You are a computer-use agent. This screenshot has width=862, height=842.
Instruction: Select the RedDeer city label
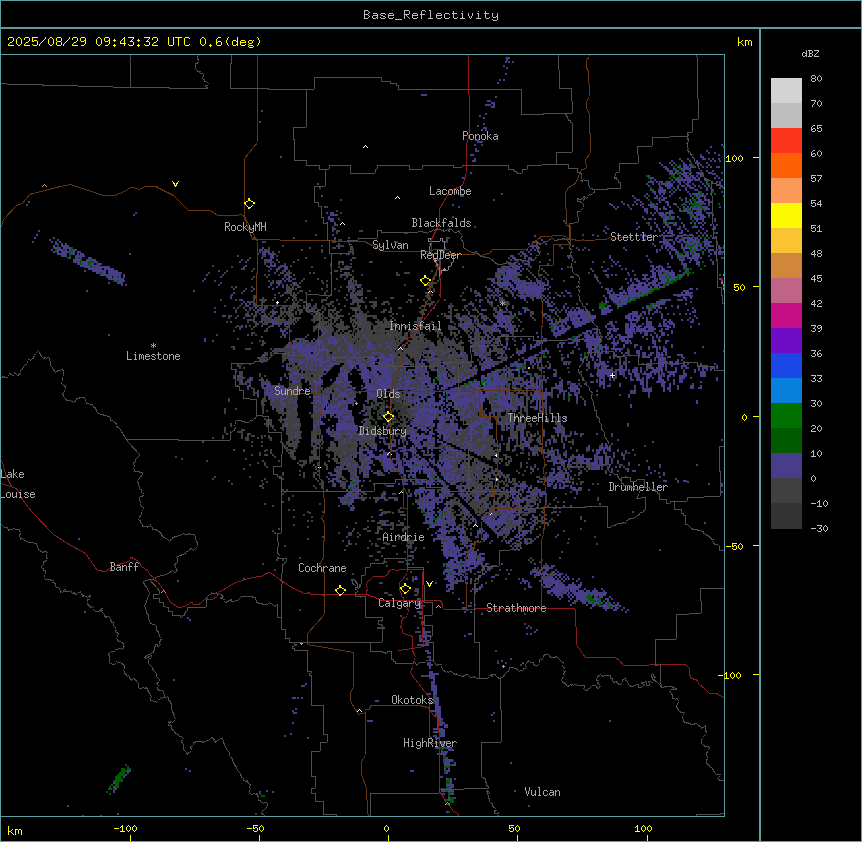point(440,255)
